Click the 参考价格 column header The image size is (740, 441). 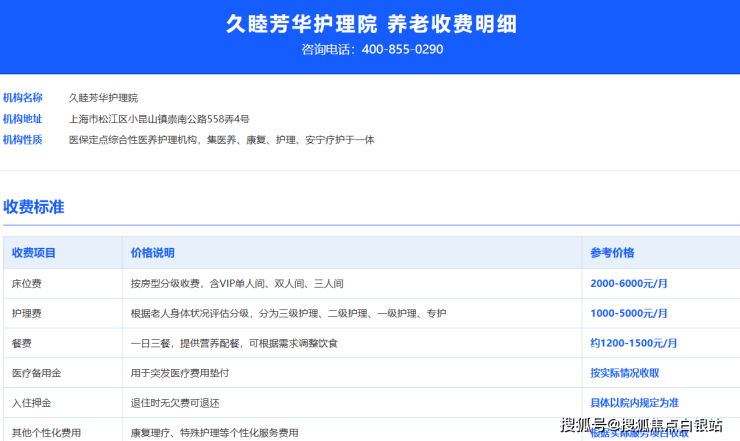pos(612,253)
